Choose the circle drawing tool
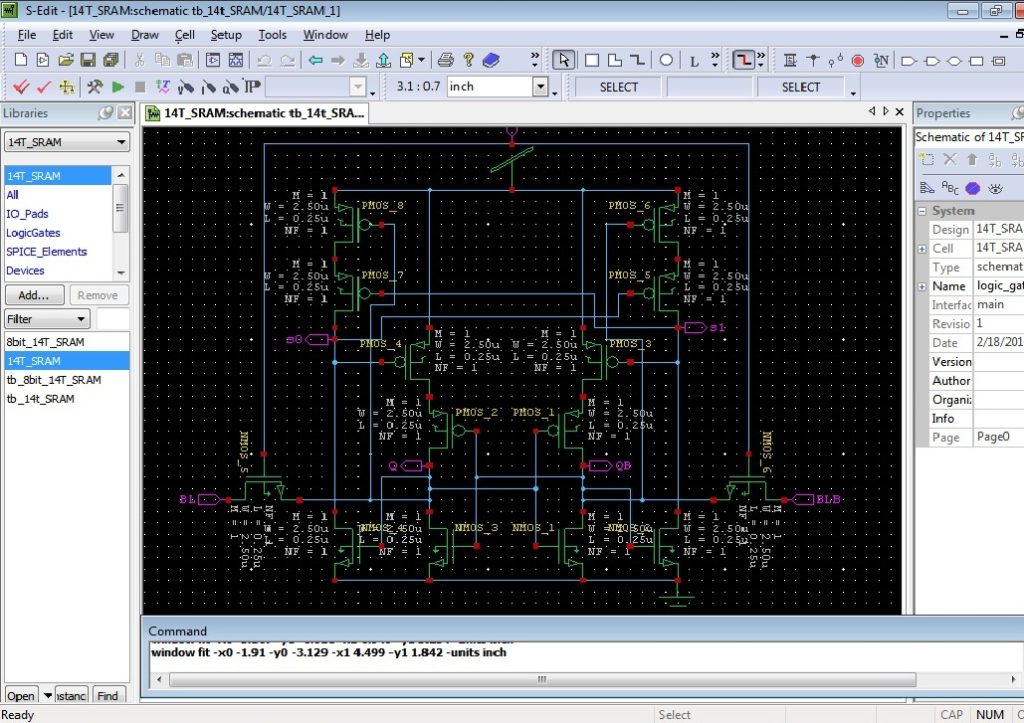Screen dimensions: 1024x723 666,60
